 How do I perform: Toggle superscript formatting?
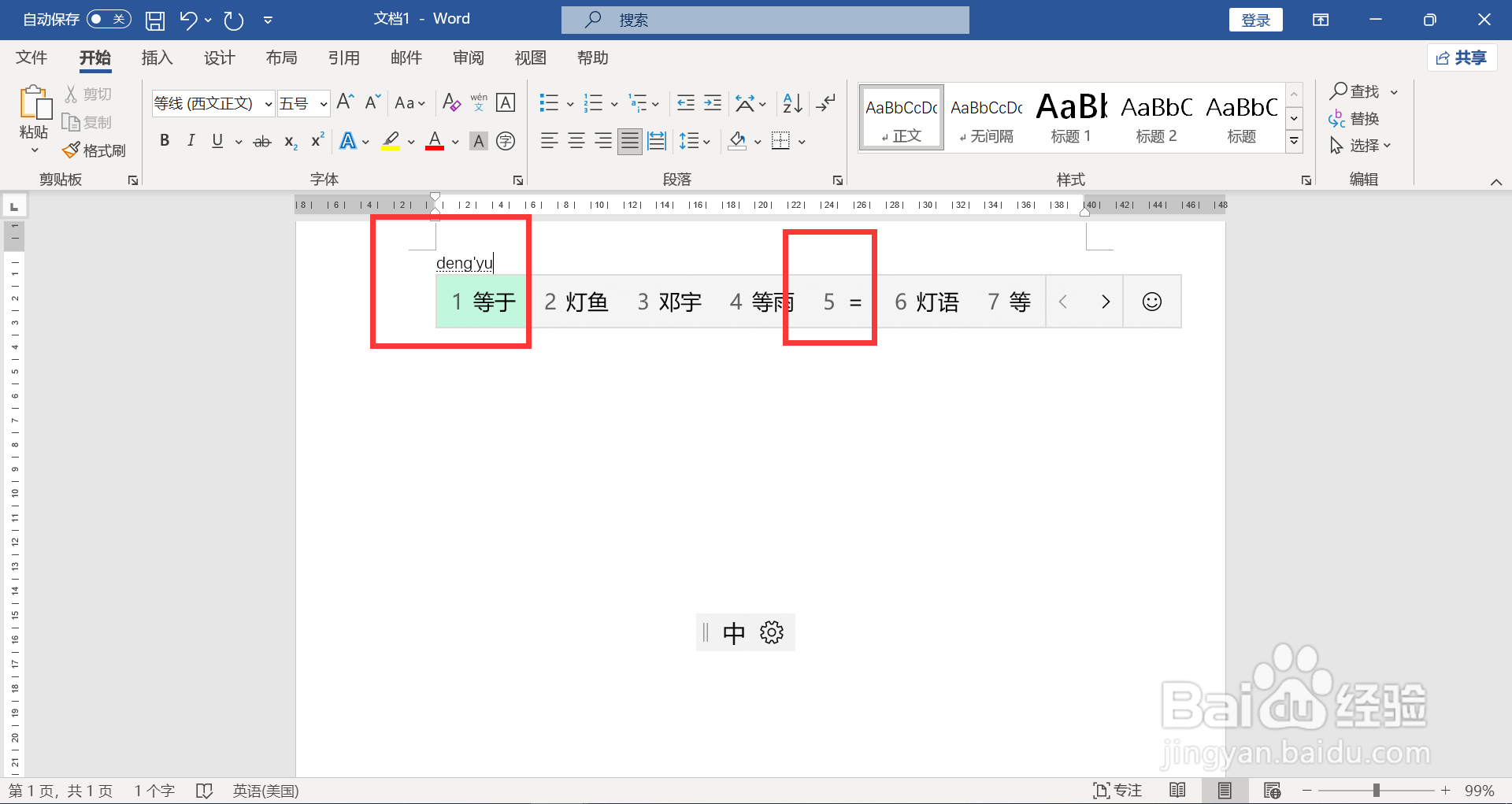pos(317,140)
